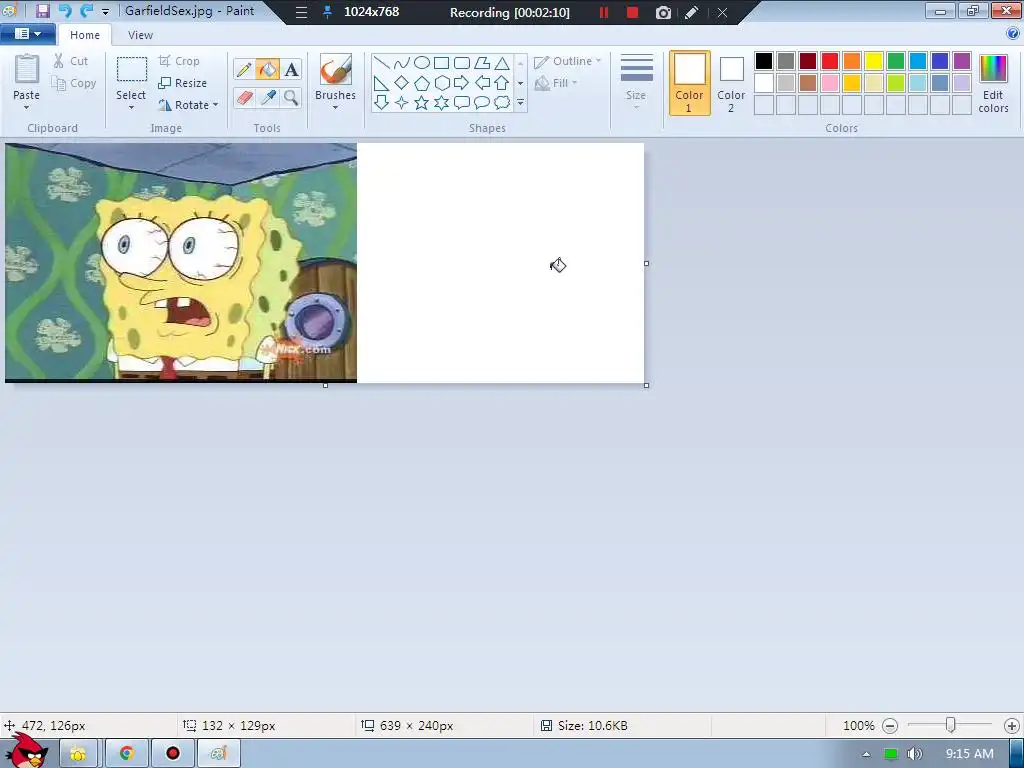
Task: Choose the Right triangle shape
Action: [x=381, y=83]
